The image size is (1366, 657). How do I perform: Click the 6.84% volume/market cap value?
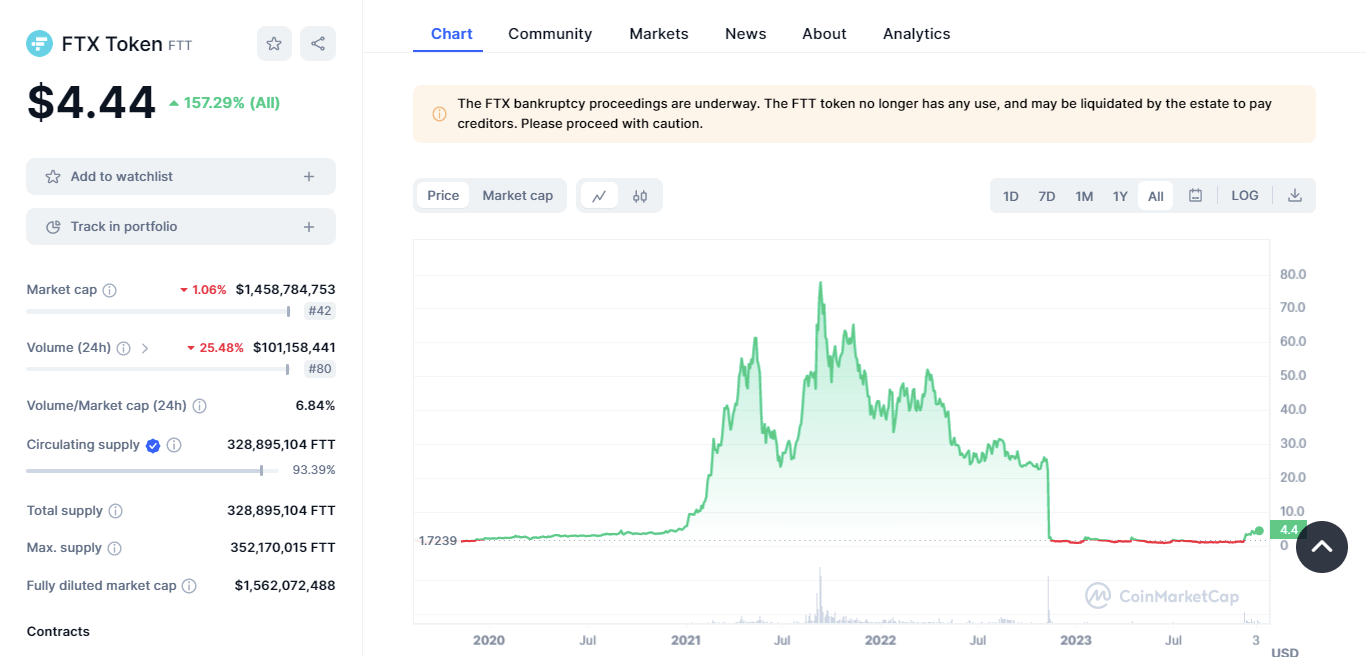click(315, 406)
